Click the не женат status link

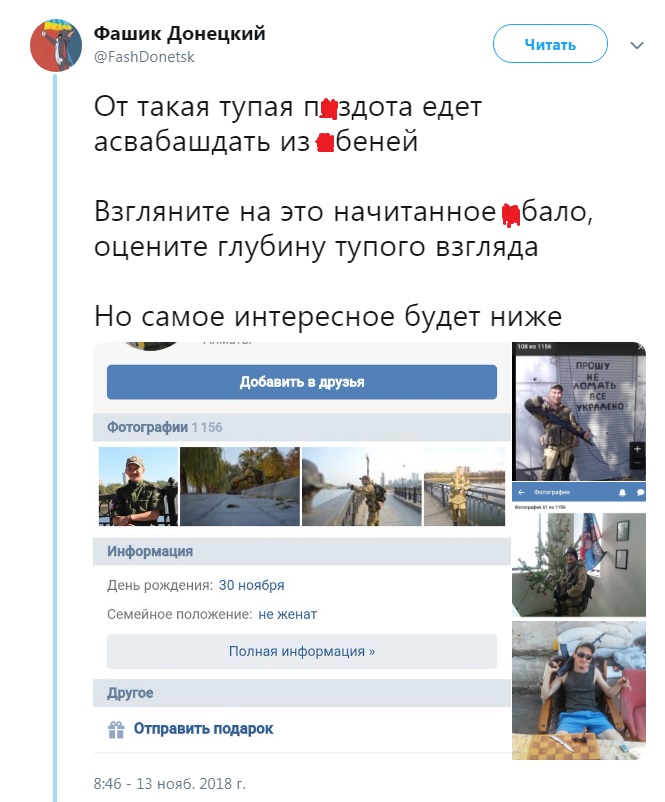287,614
